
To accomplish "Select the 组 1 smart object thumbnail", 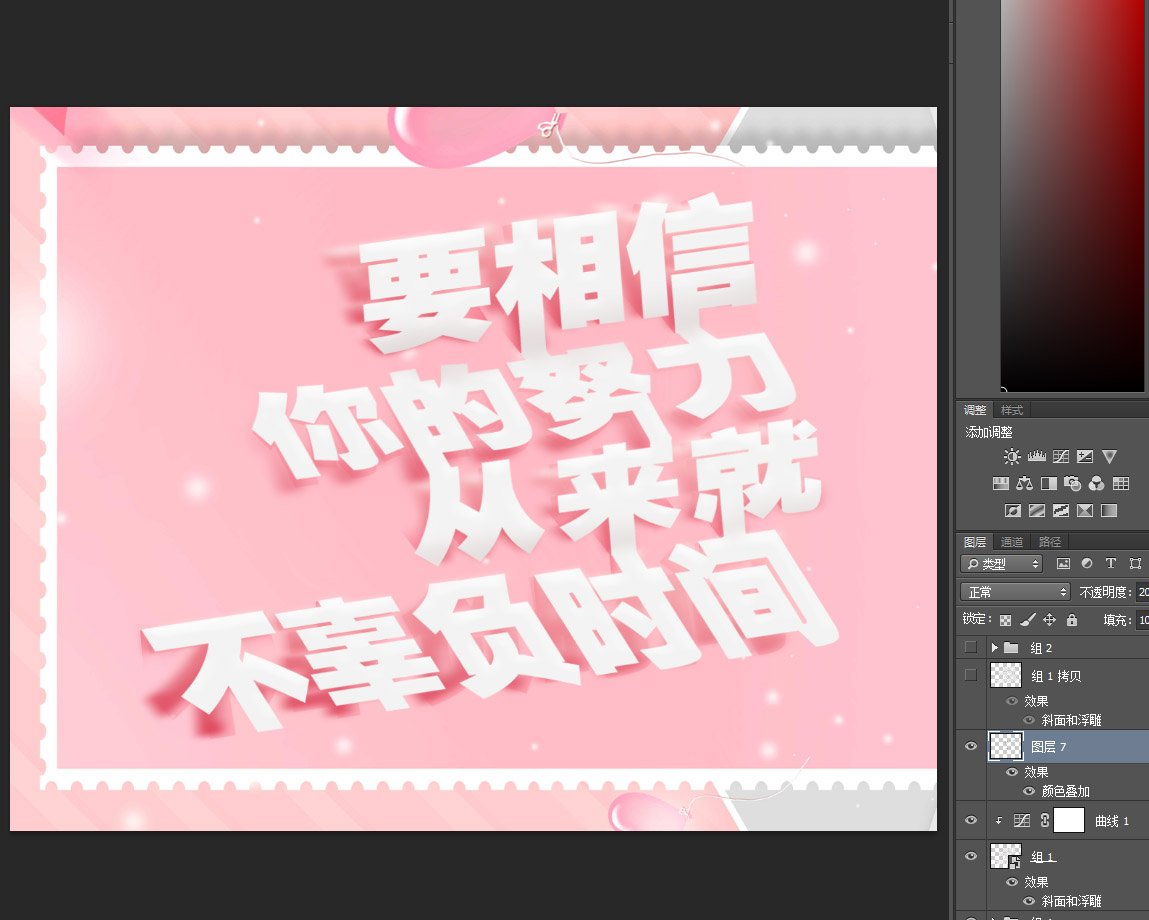I will [1006, 856].
